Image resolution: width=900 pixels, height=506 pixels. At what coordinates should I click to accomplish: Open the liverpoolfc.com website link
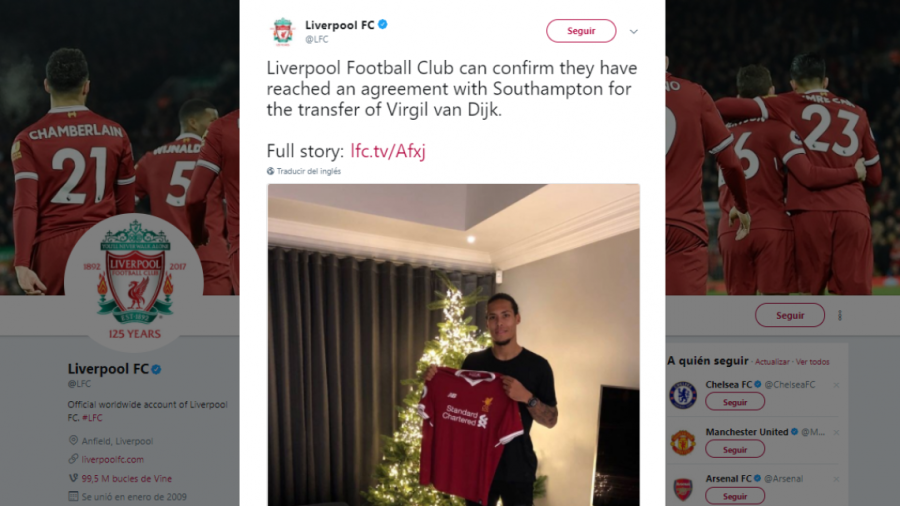click(112, 459)
